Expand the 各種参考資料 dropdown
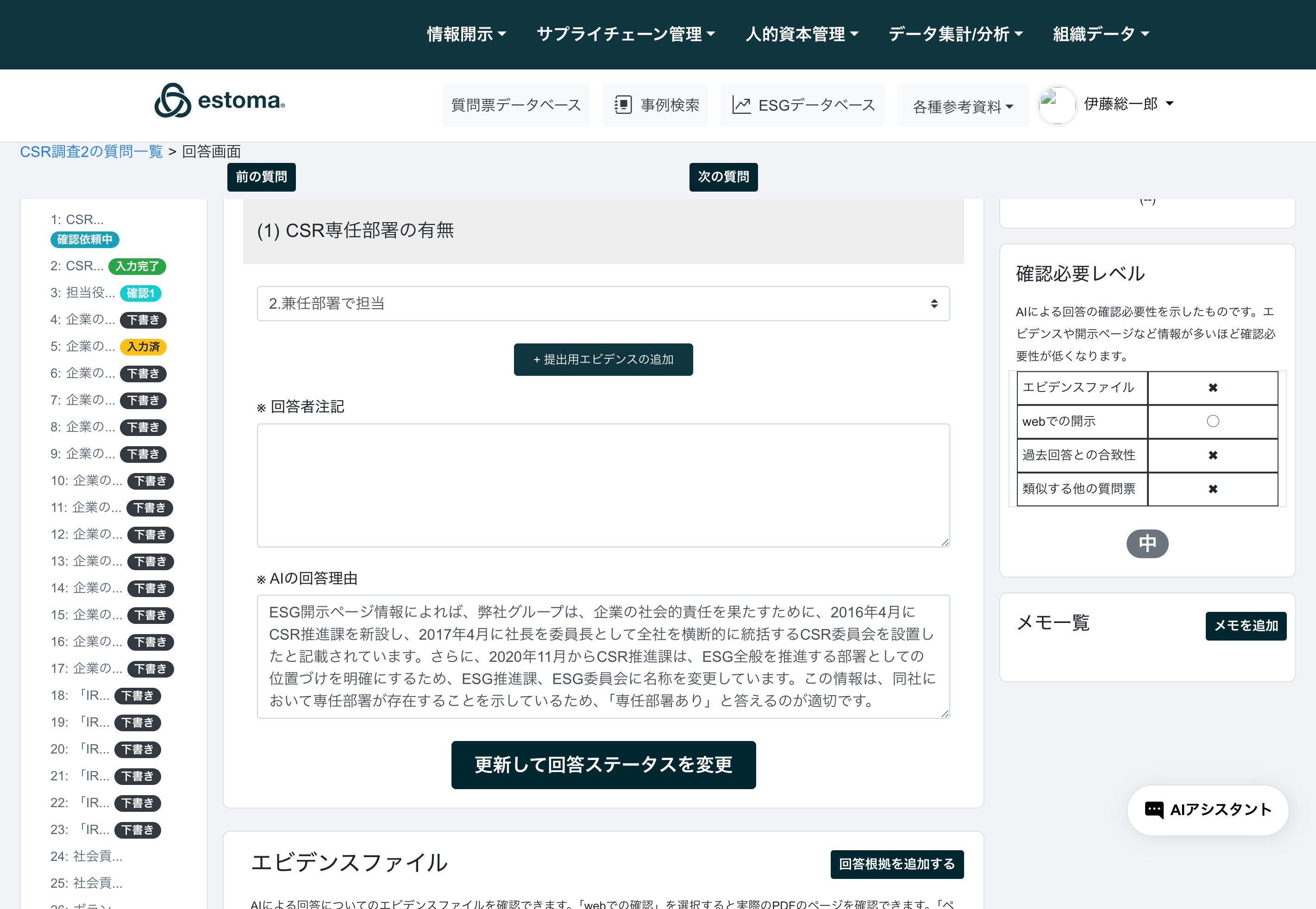Image resolution: width=1316 pixels, height=909 pixels. click(962, 106)
